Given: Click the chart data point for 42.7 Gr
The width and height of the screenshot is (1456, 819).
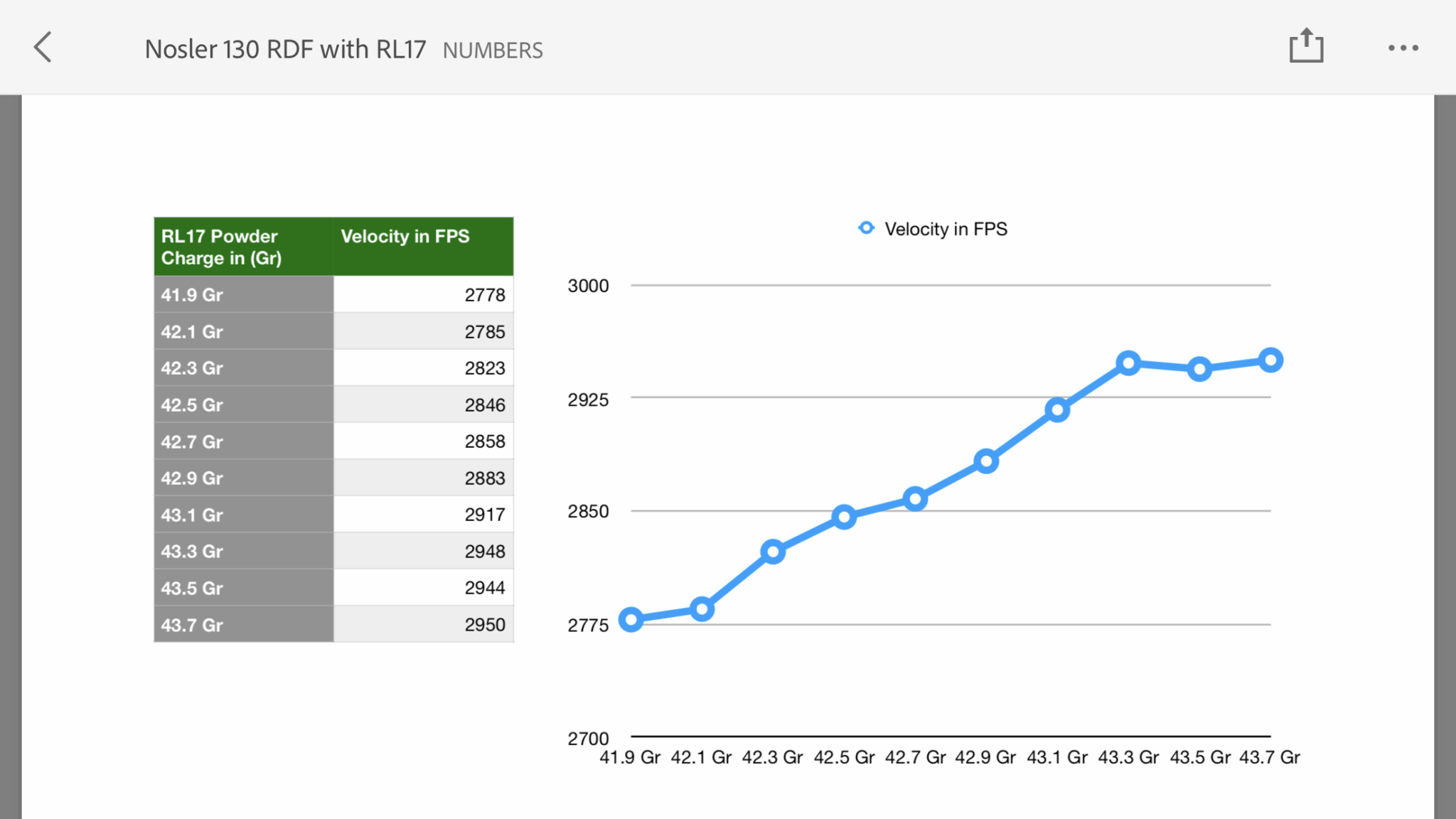Looking at the screenshot, I should [915, 499].
